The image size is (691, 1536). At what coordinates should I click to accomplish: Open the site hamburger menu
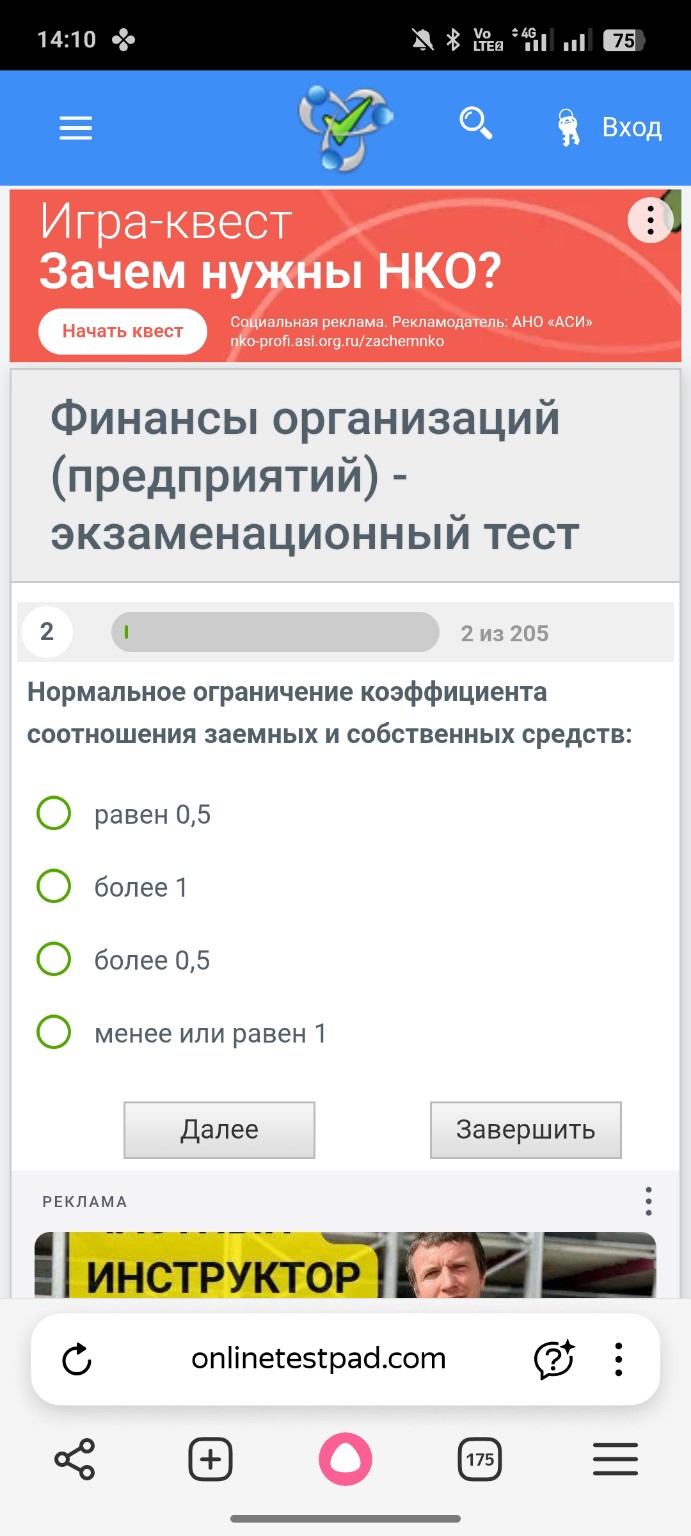pyautogui.click(x=75, y=127)
